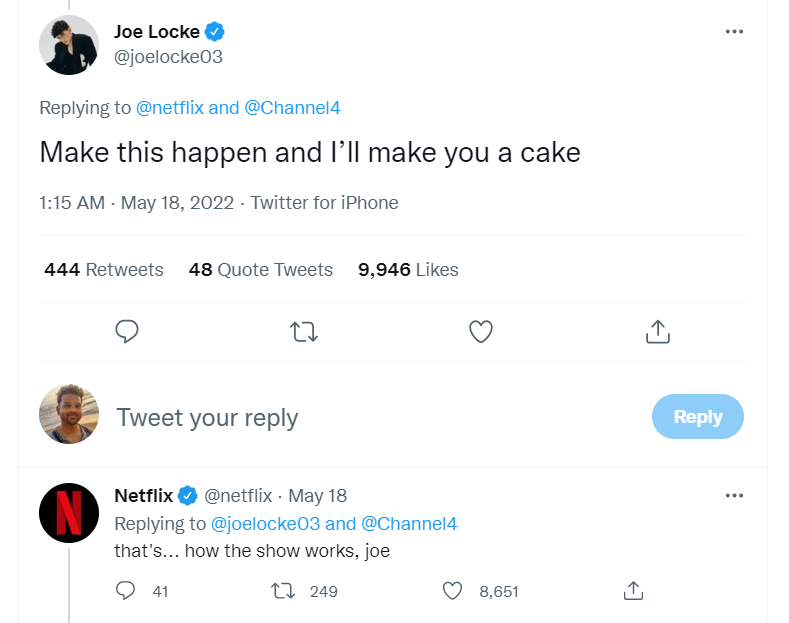Share the Netflix reply tweet
The image size is (789, 623).
coord(632,591)
